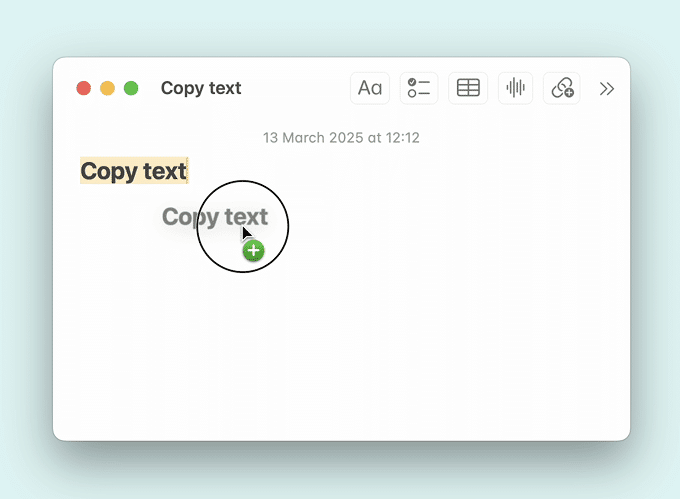The width and height of the screenshot is (680, 499).
Task: Start an audio recording with waveform icon
Action: pos(515,88)
